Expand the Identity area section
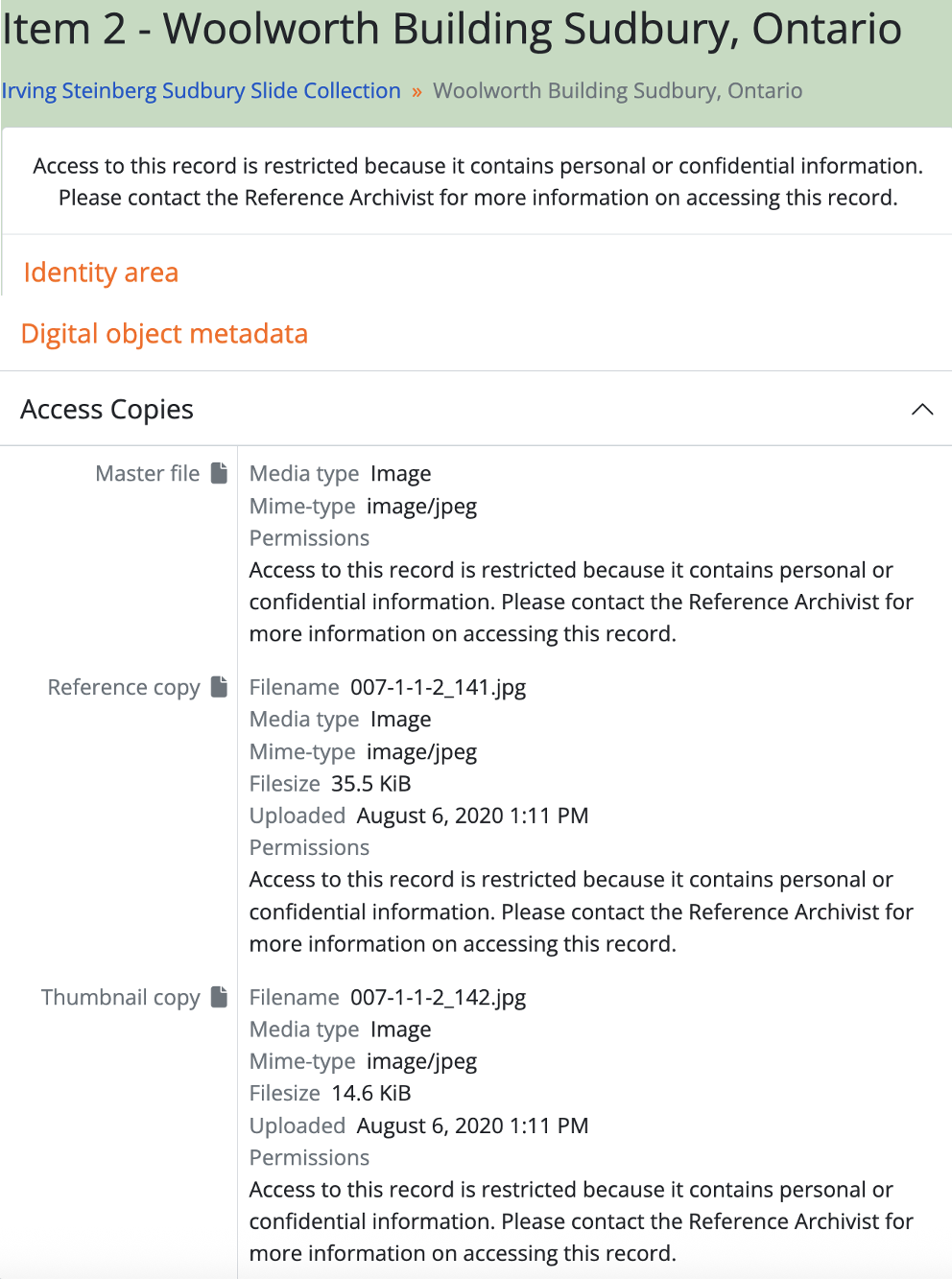Image resolution: width=952 pixels, height=1279 pixels. 101,272
